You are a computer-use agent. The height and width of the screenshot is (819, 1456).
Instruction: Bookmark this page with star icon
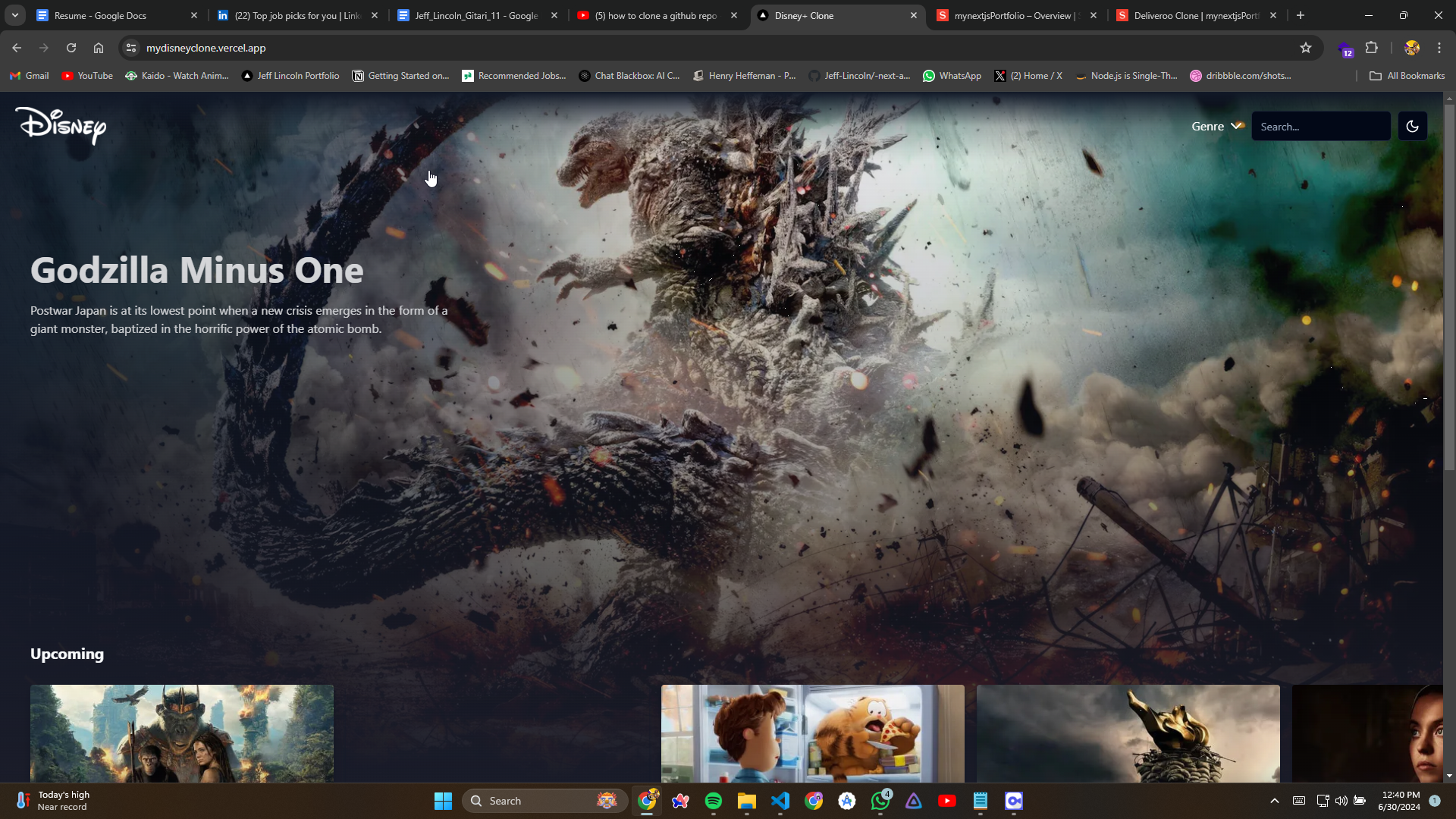tap(1306, 48)
